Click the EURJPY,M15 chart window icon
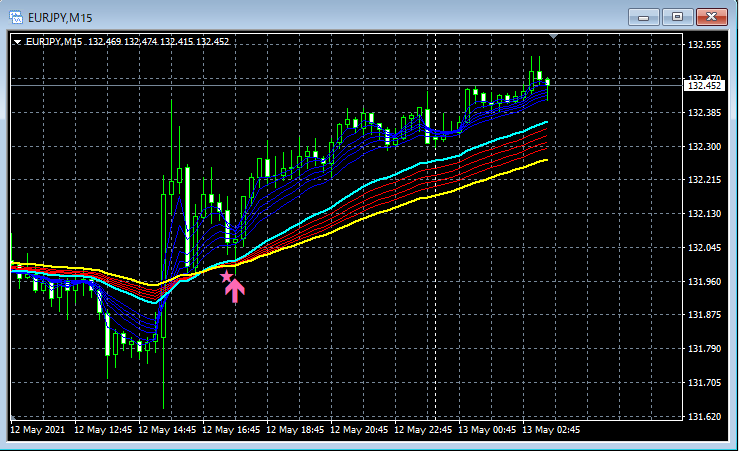The width and height of the screenshot is (740, 451). [x=16, y=18]
